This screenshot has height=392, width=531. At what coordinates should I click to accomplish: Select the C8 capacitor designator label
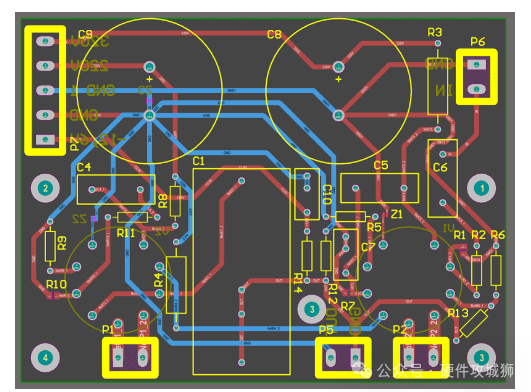(274, 34)
